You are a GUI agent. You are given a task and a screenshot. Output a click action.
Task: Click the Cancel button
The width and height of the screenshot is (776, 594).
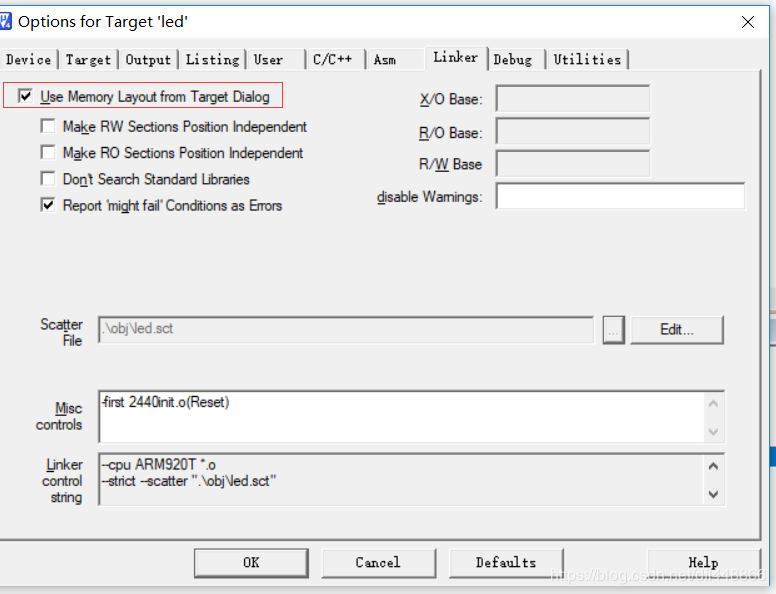[x=379, y=563]
